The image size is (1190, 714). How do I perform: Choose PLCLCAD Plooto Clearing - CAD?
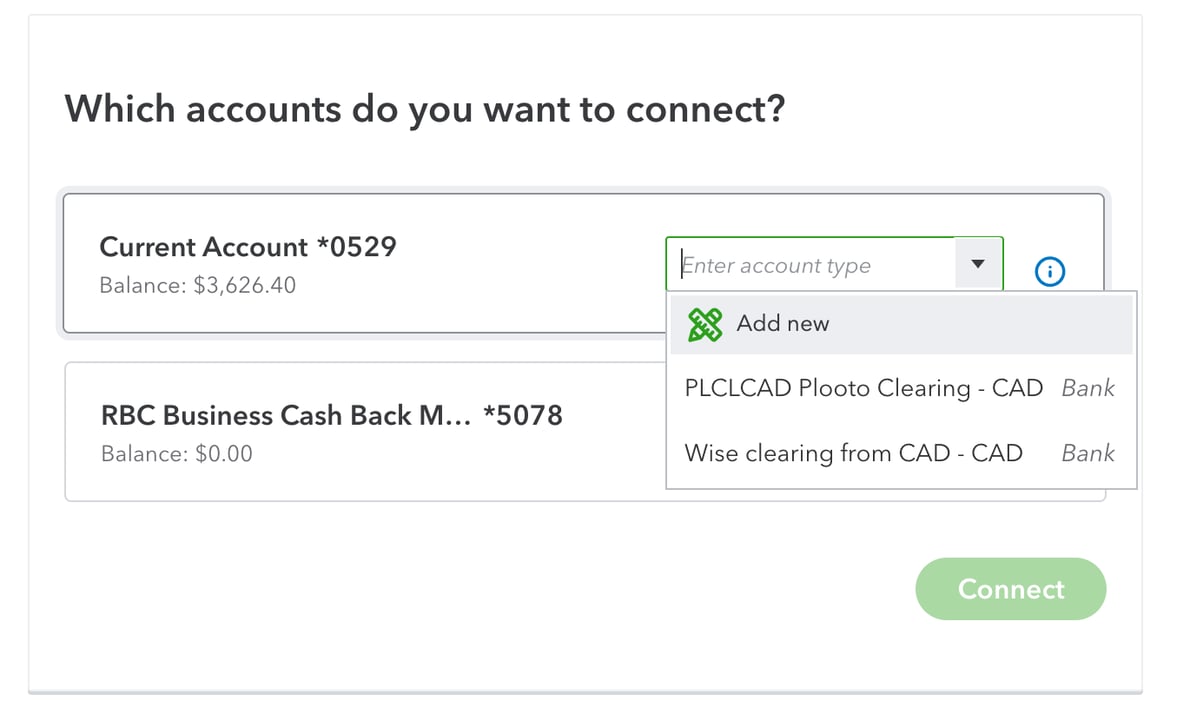[863, 388]
